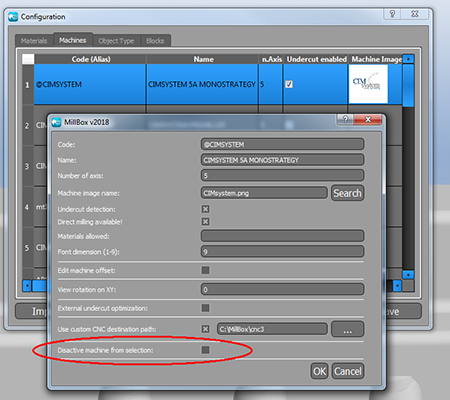This screenshot has height=400, width=450.
Task: Click the Cancel button
Action: (x=348, y=371)
